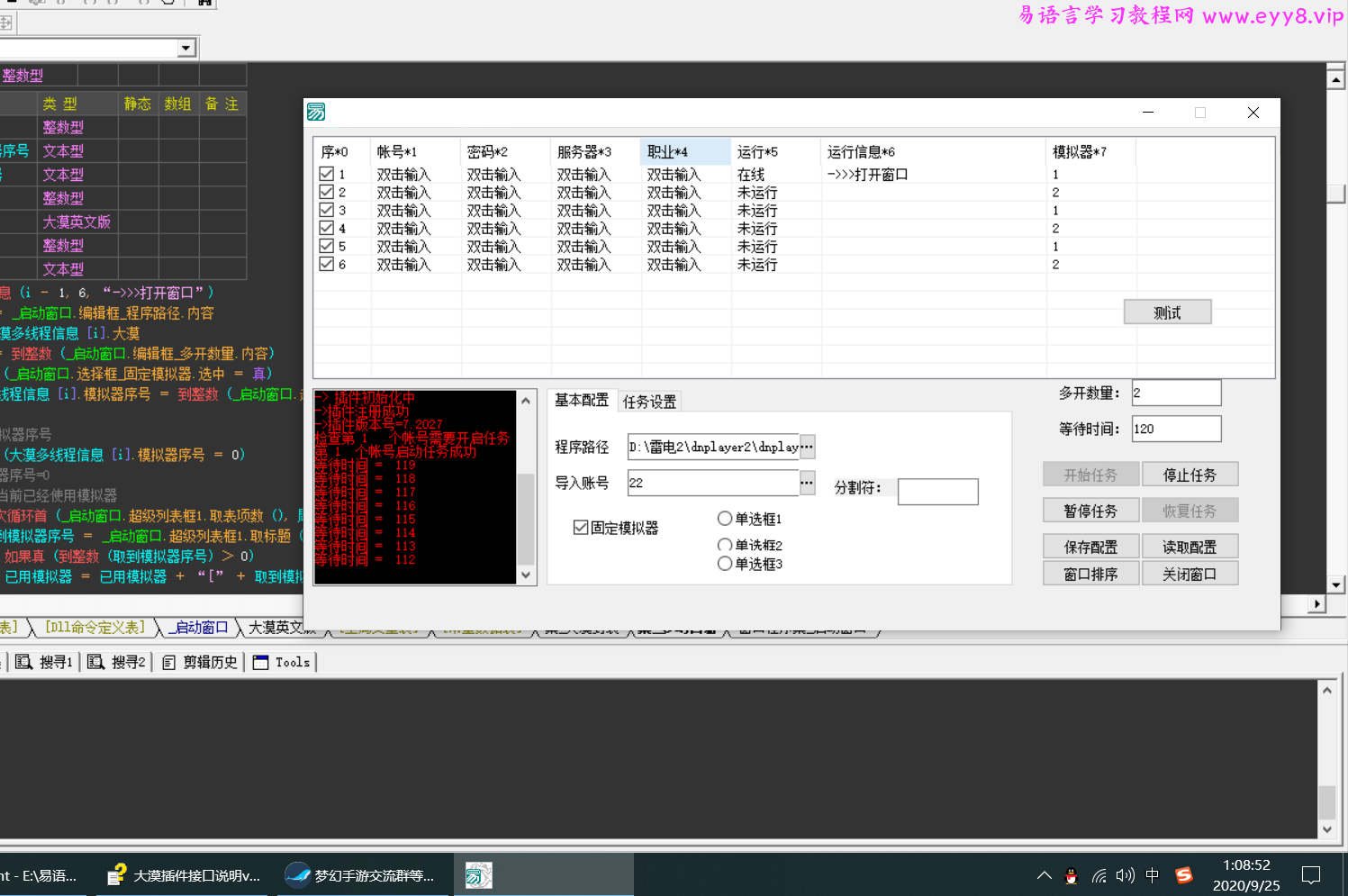Select the [Dll命令定义表] editor tab
This screenshot has height=896, width=1348.
click(x=95, y=628)
